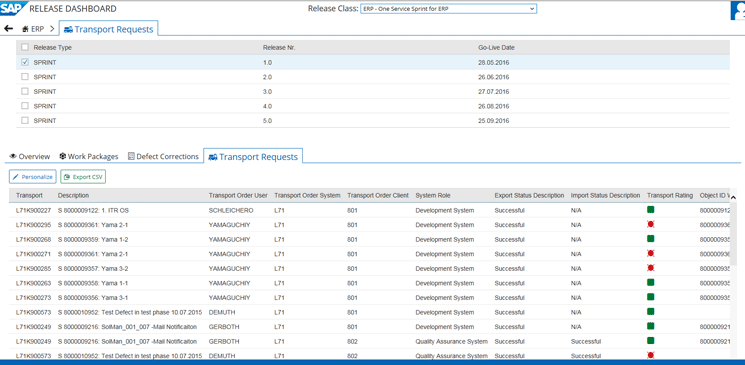Click rating icon for GERBOTH client 801 row
745x365 pixels.
click(650, 326)
